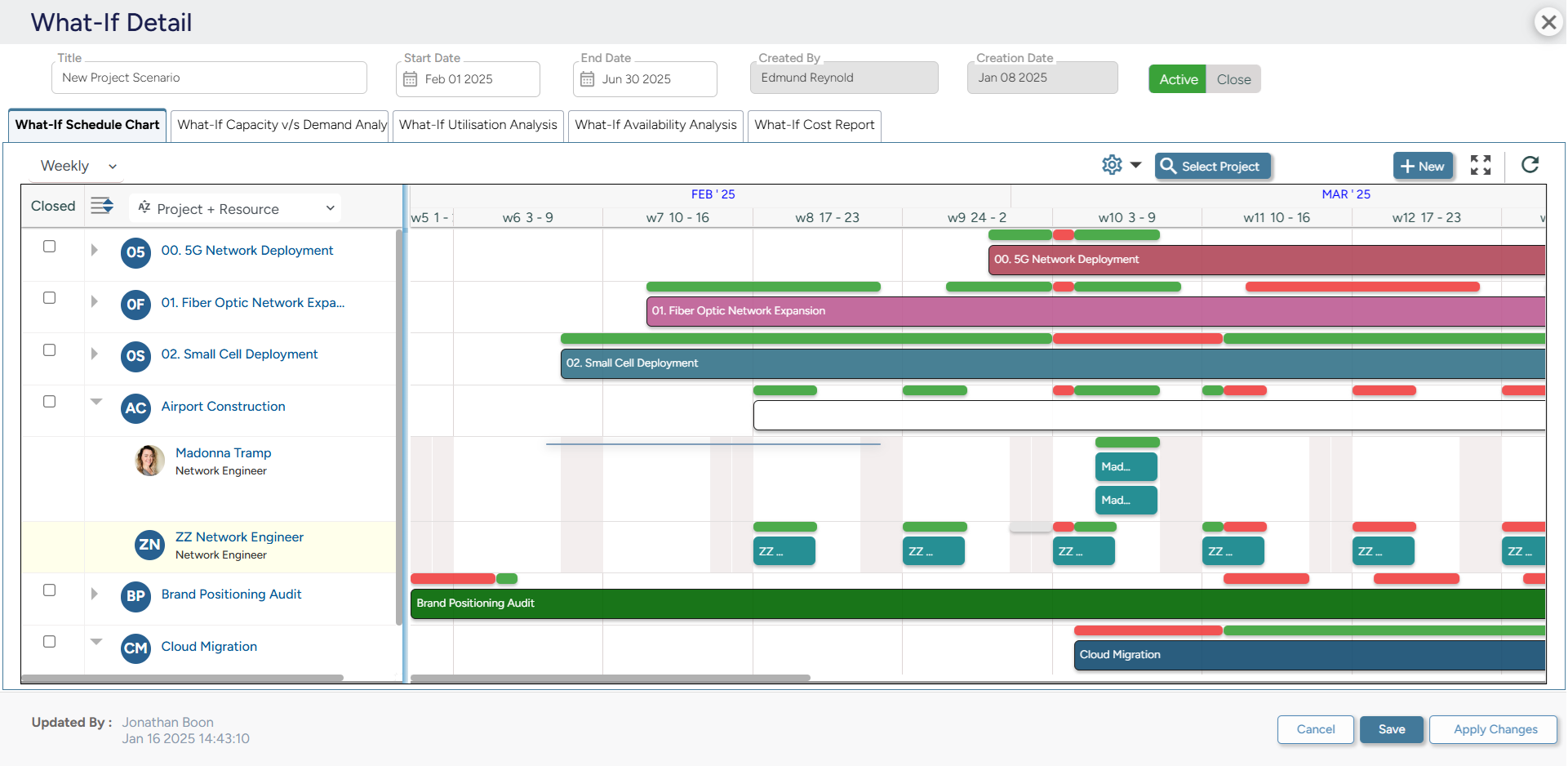1568x766 pixels.
Task: Click the ZN avatar for ZZ Network Engineer
Action: 149,545
